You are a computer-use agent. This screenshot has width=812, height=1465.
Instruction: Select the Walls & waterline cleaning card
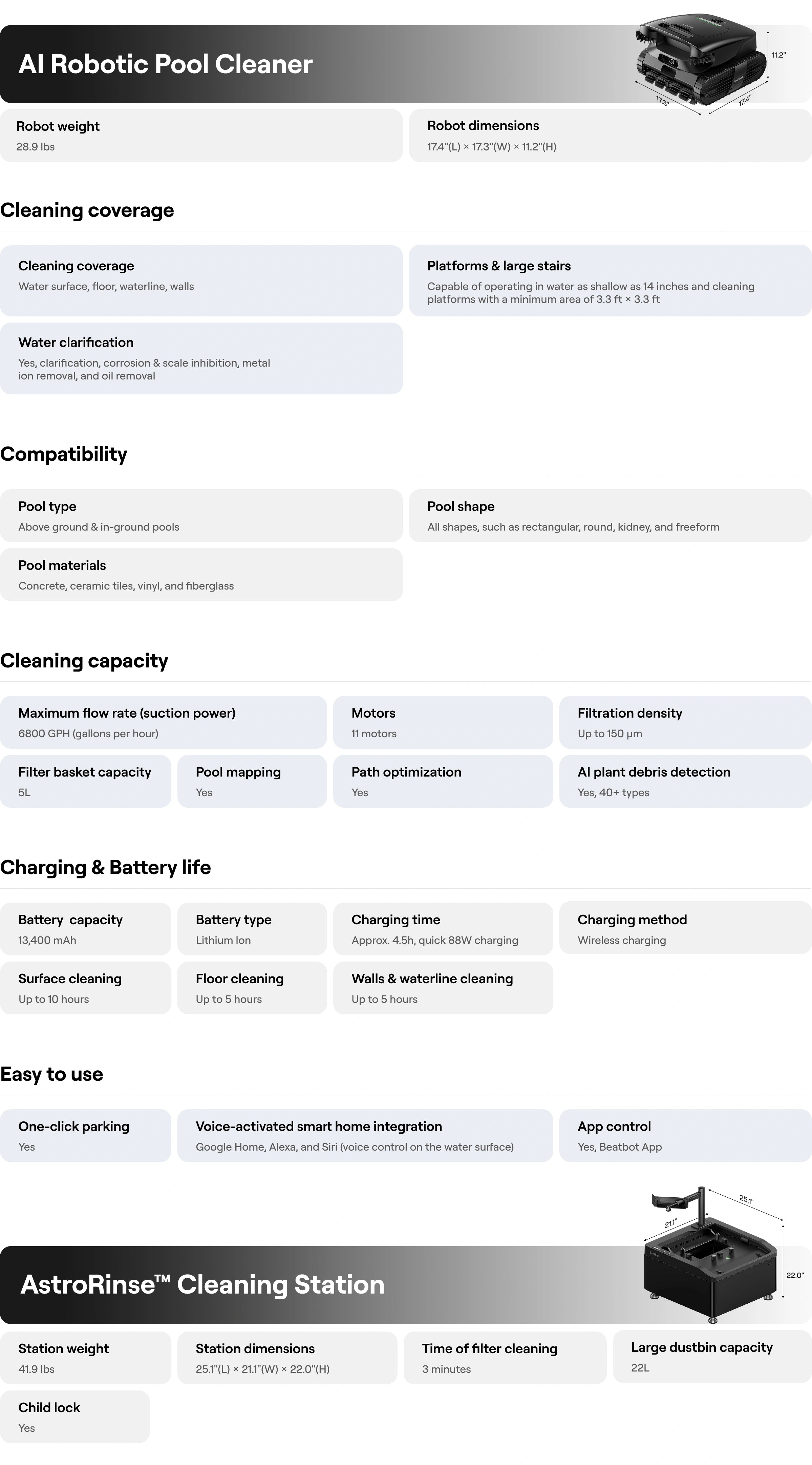443,988
